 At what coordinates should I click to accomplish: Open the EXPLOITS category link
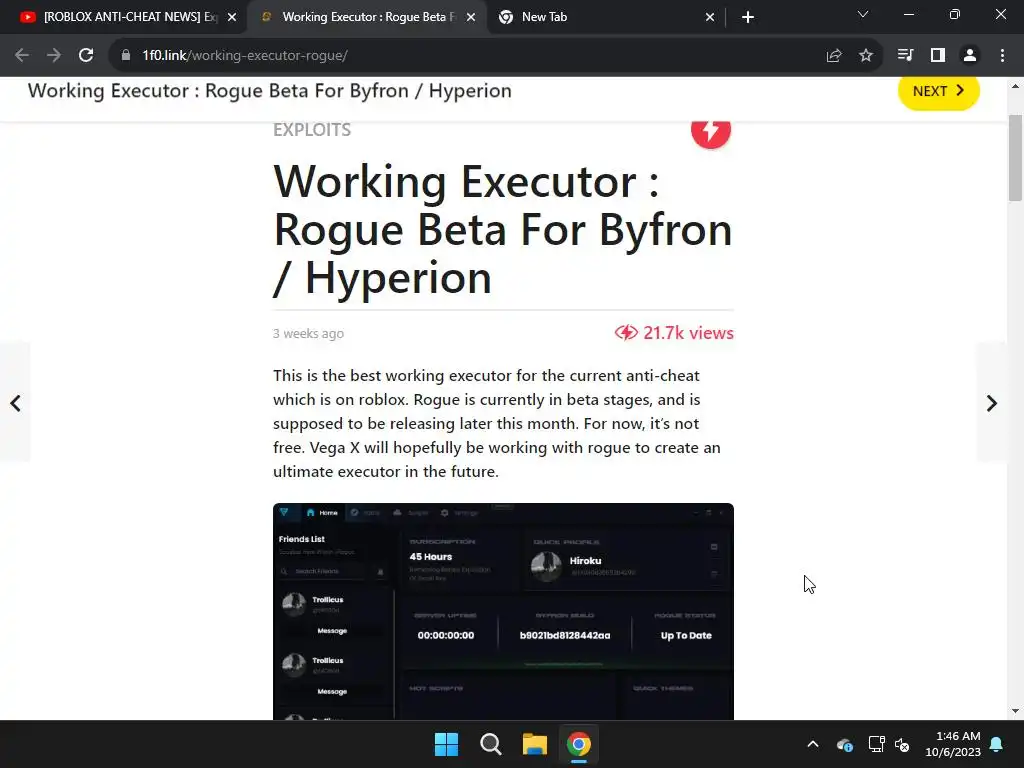pos(312,130)
